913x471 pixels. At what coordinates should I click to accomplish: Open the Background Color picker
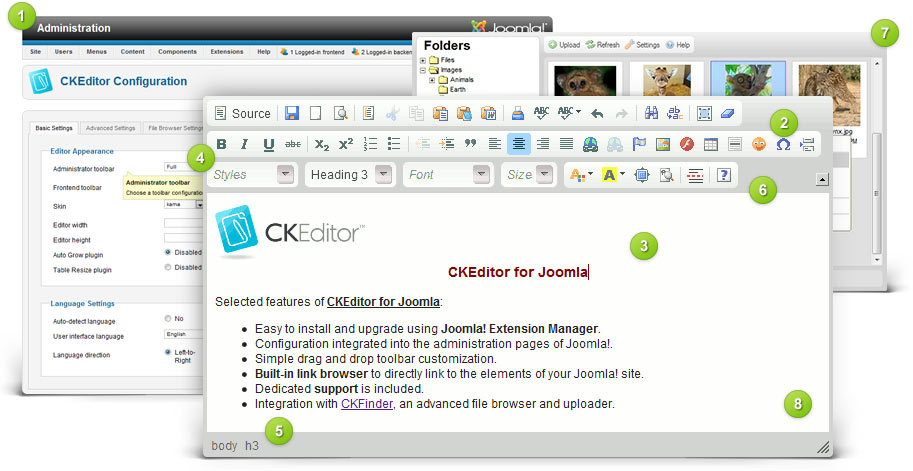(613, 175)
